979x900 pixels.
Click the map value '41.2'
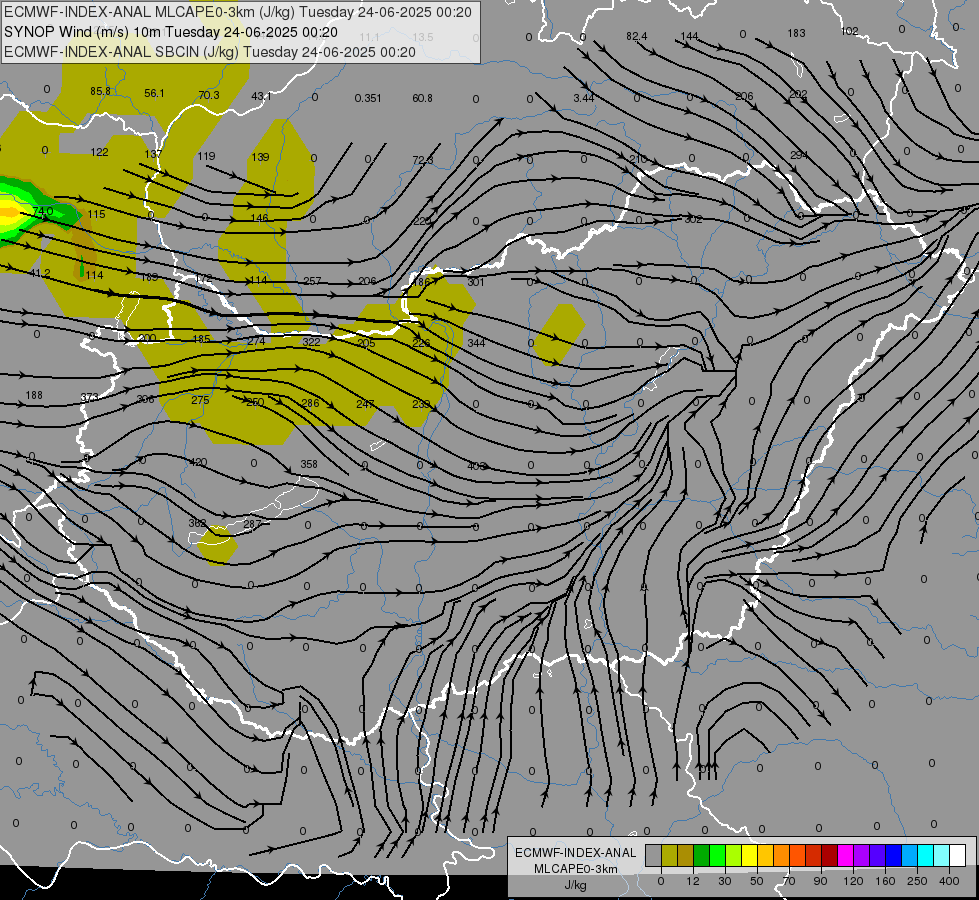40,273
